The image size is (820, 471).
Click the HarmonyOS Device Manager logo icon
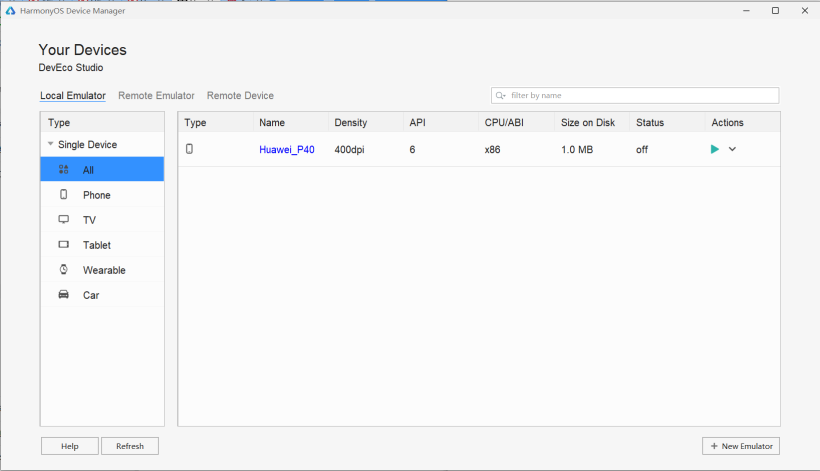tap(10, 10)
